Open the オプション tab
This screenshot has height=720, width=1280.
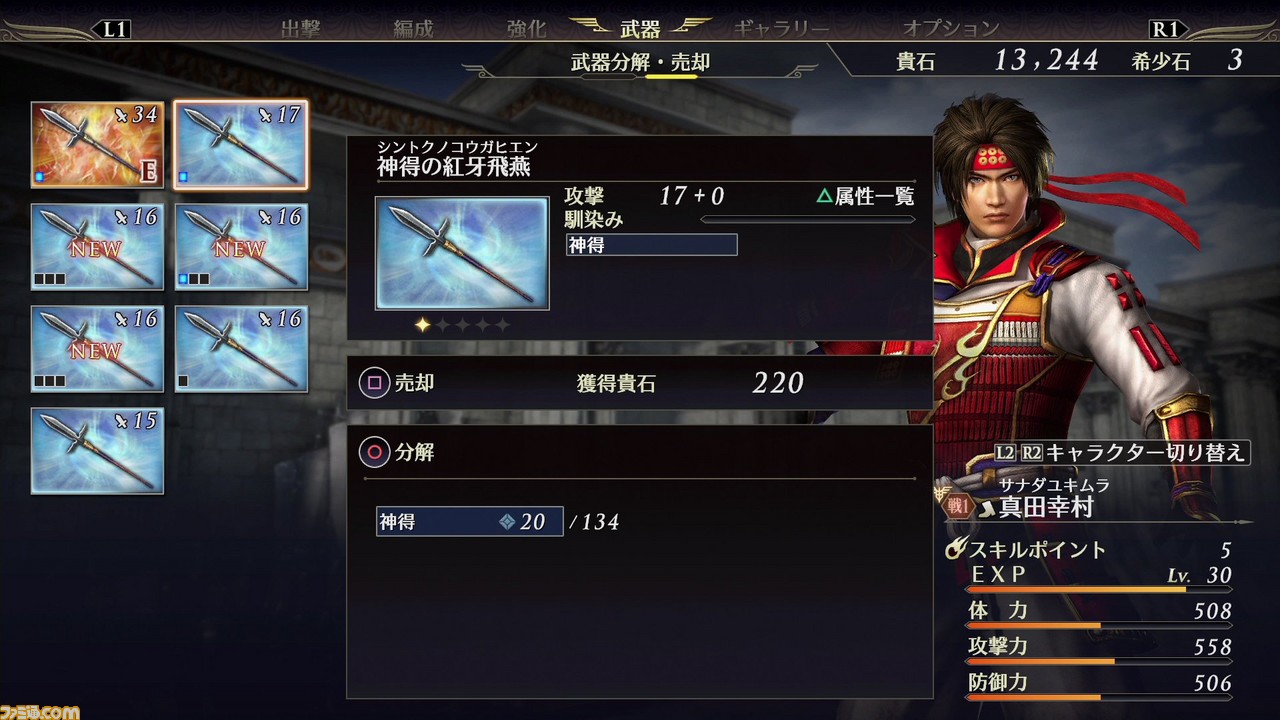(x=951, y=28)
